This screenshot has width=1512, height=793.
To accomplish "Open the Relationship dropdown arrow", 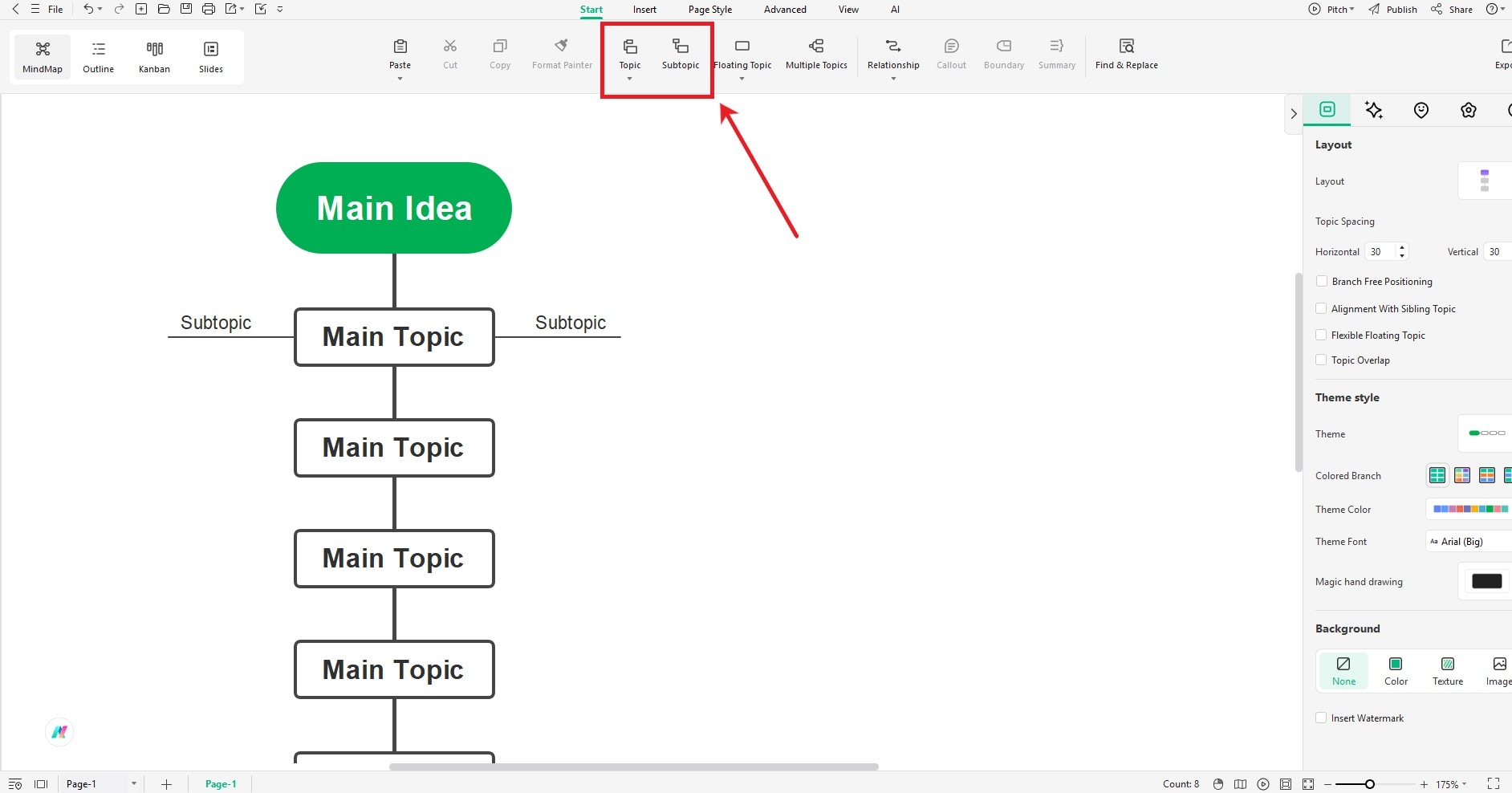I will click(893, 79).
